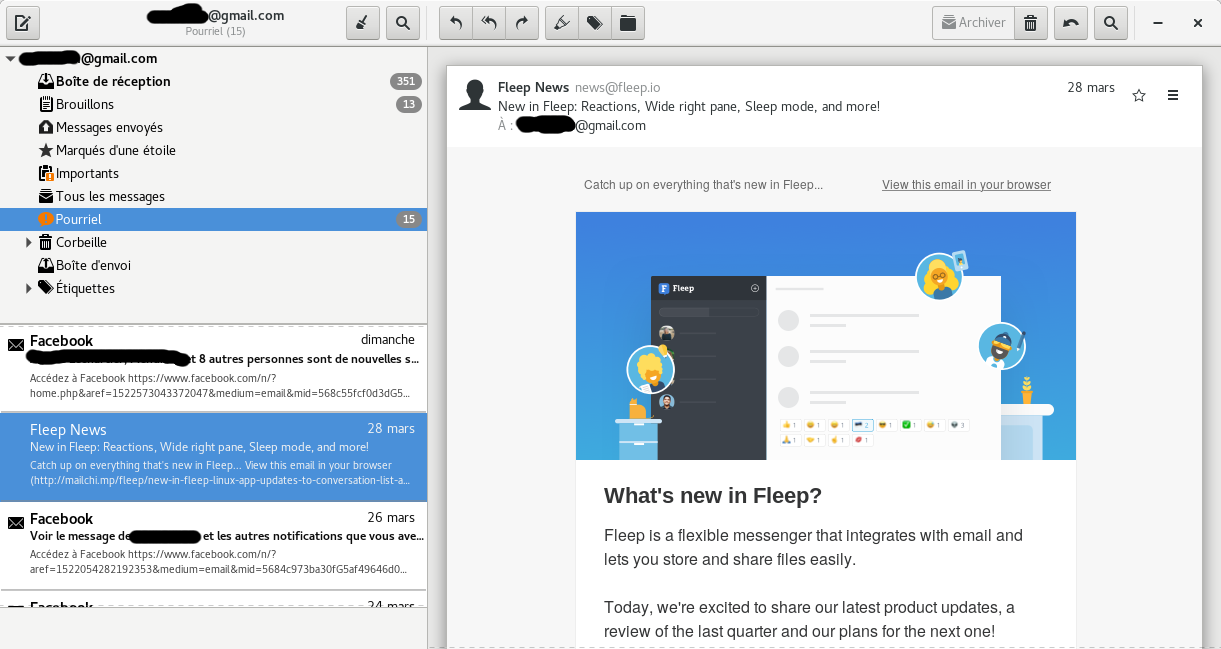Delete conversation with the trash icon

[x=1031, y=23]
